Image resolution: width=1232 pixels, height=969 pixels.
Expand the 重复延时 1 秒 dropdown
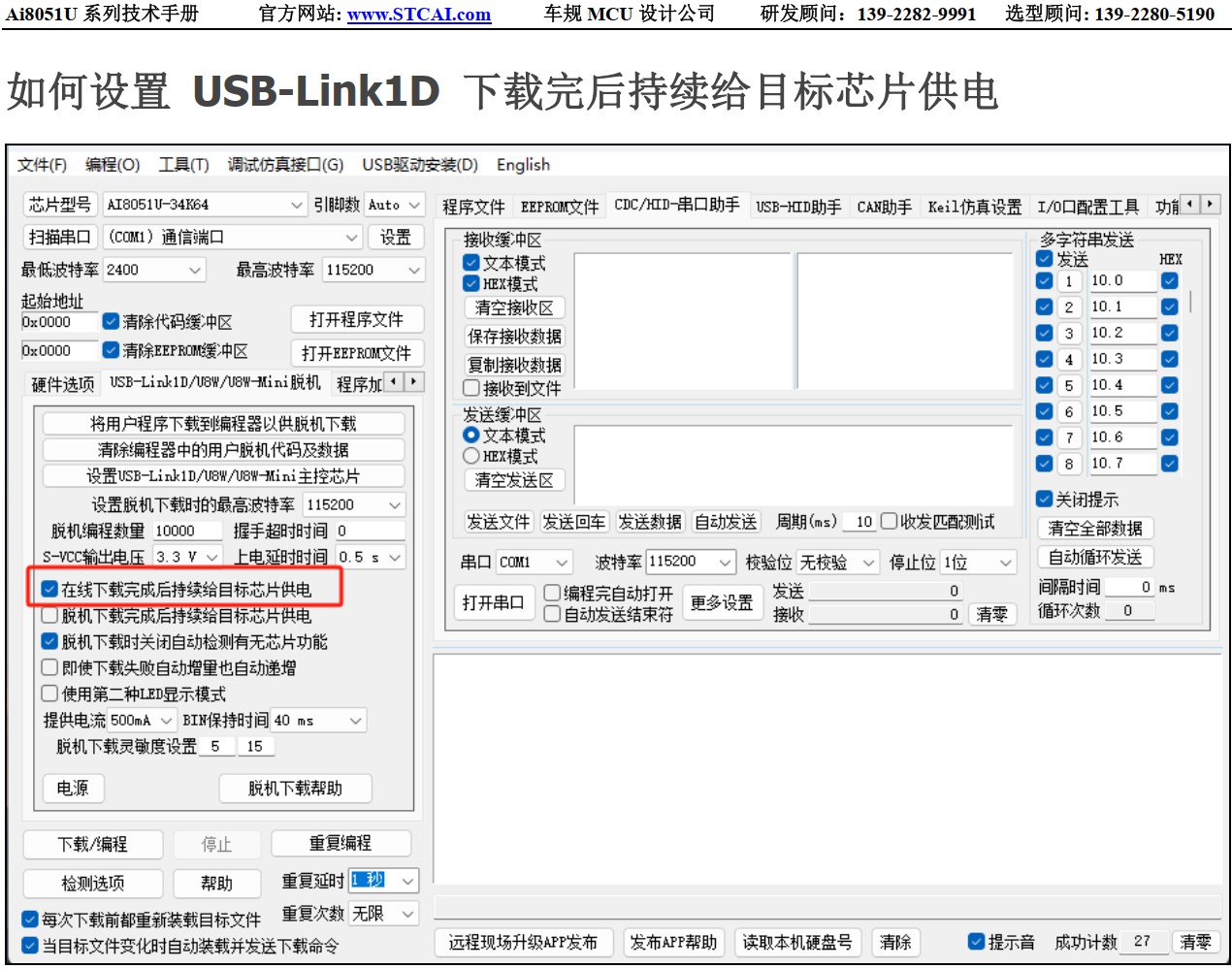(x=408, y=881)
